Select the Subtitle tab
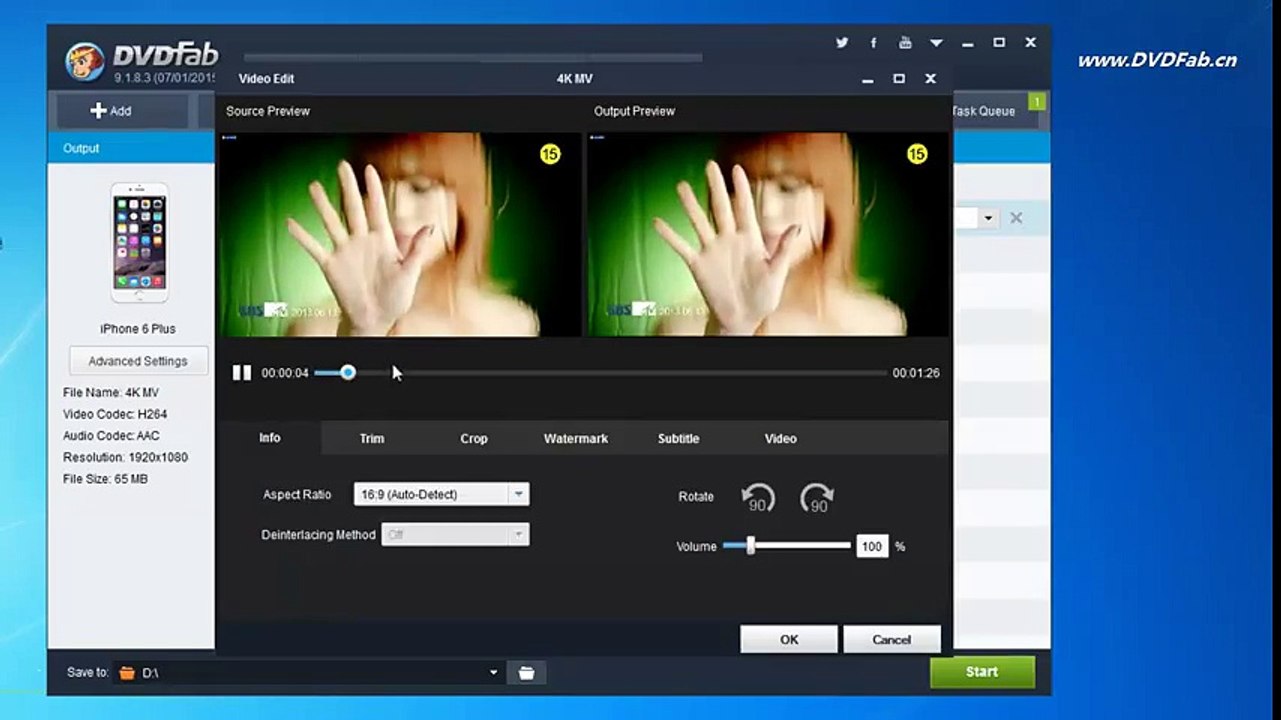Screen dimensions: 1281x720 678,438
